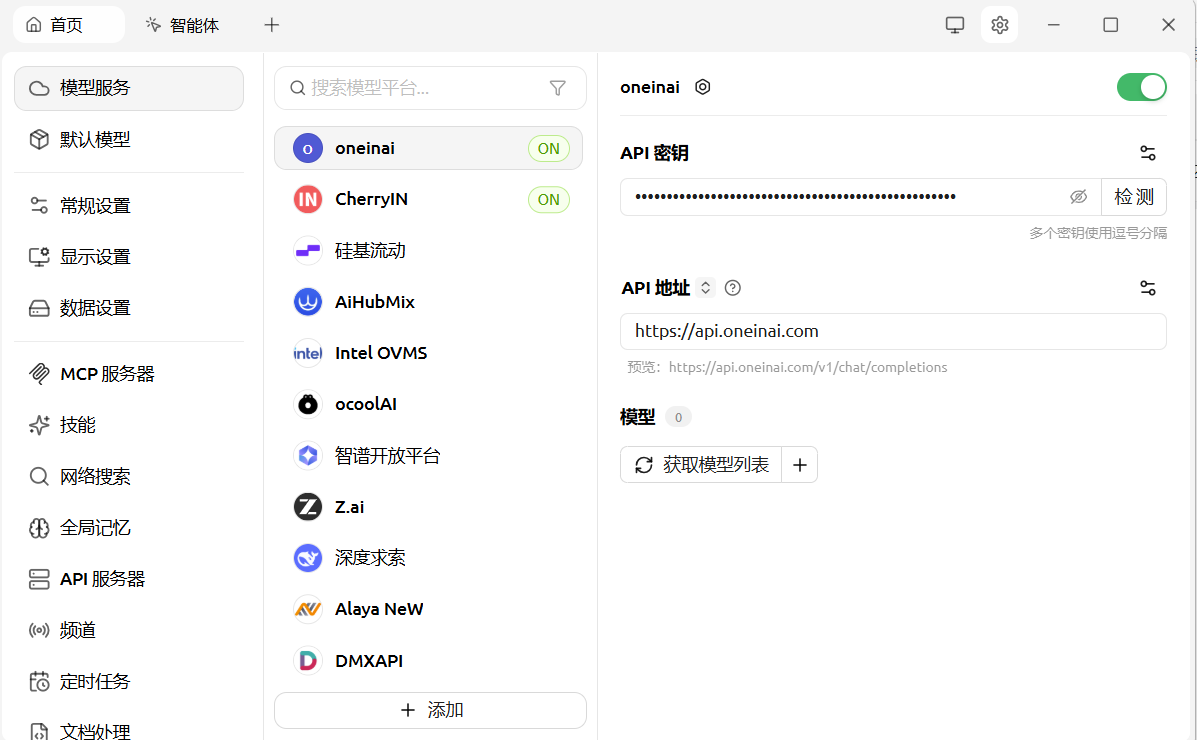The height and width of the screenshot is (740, 1197).
Task: Select the AiHubMix provider logo
Action: click(308, 302)
